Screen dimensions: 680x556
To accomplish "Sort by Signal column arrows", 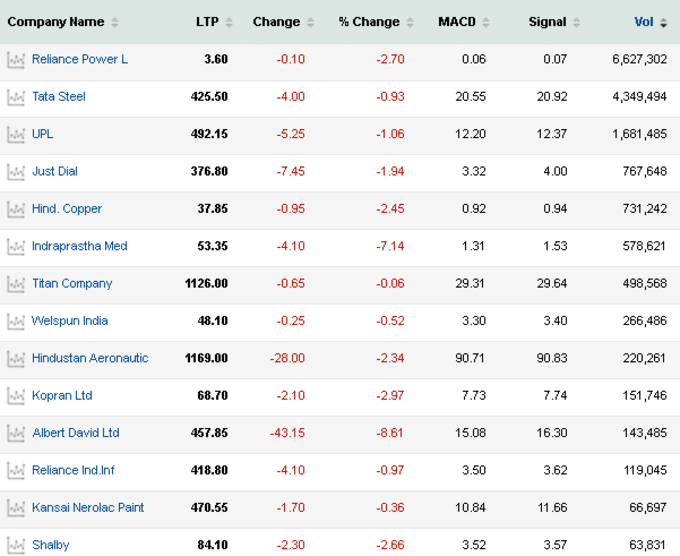I will click(576, 22).
